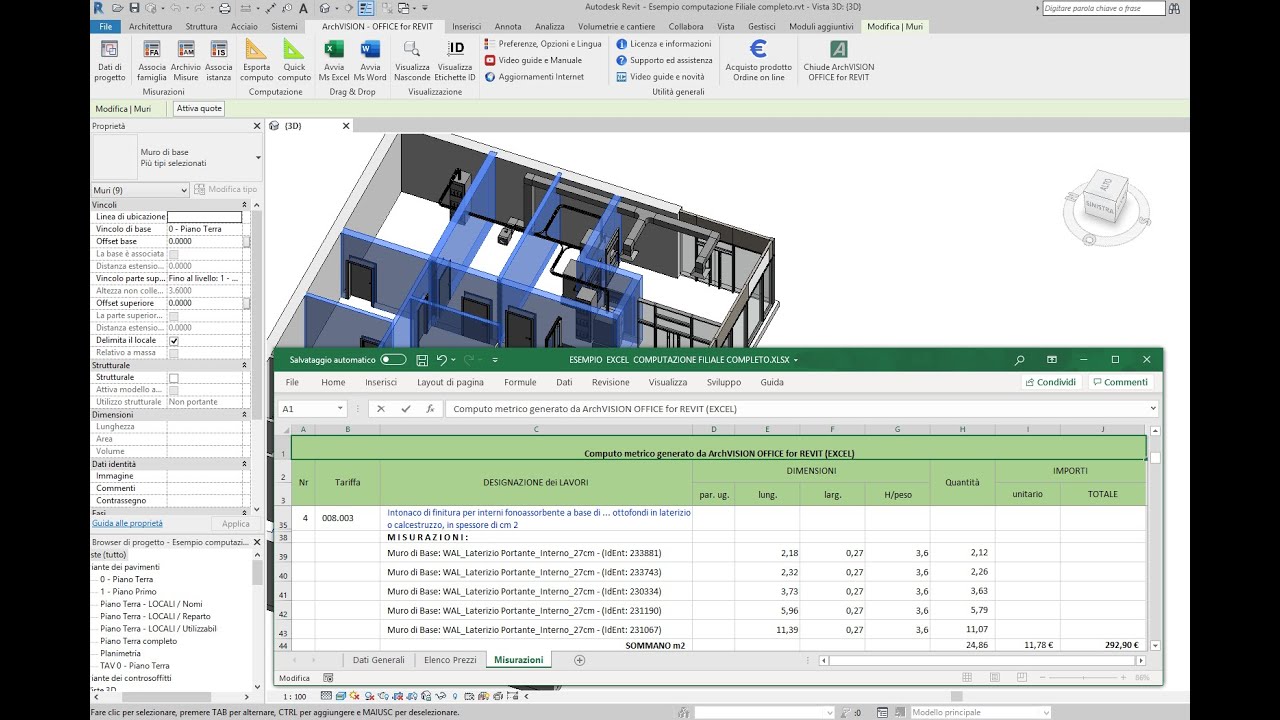Image resolution: width=1280 pixels, height=720 pixels.
Task: Toggle Visualizza Nasconde
Action: (x=412, y=60)
